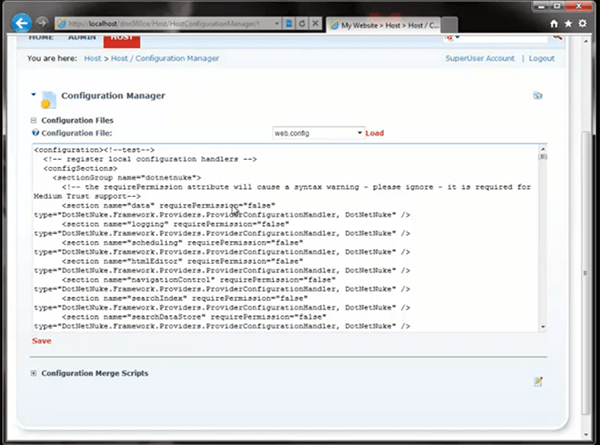Click the section name="scheduling" line
This screenshot has width=600, height=445.
[x=183, y=243]
